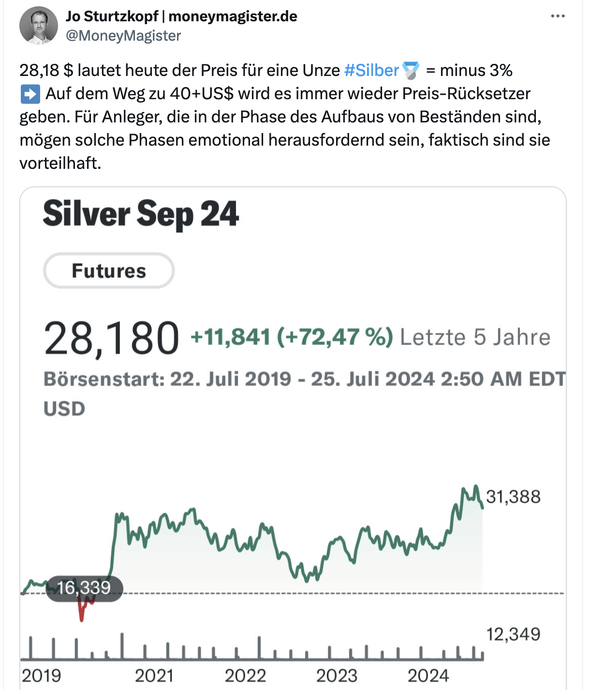Click the Silver Sep 24 chart title
590x690 pixels.
tap(141, 214)
